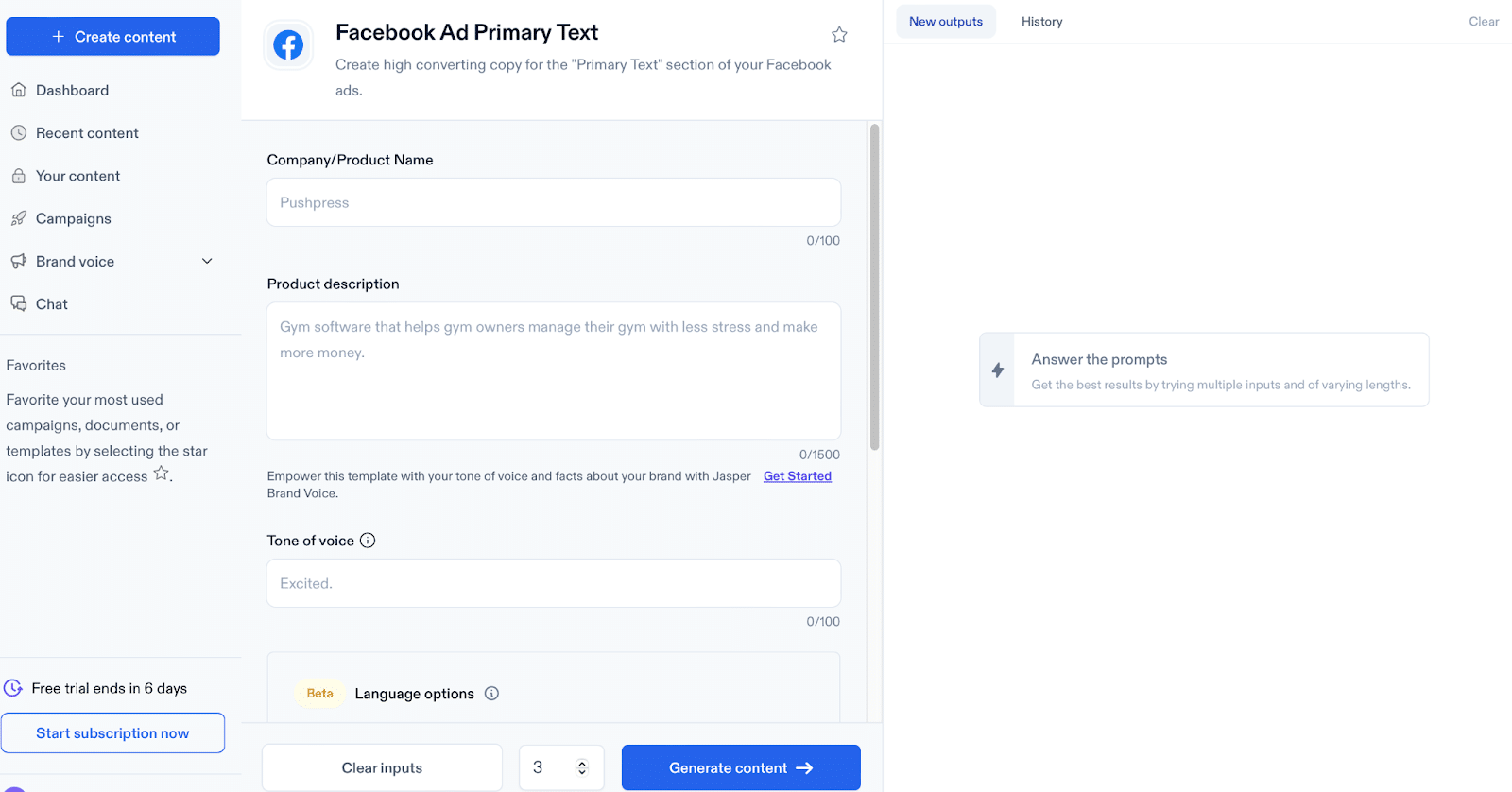This screenshot has width=1512, height=792.
Task: Click the plus icon in Create content
Action: pos(58,36)
